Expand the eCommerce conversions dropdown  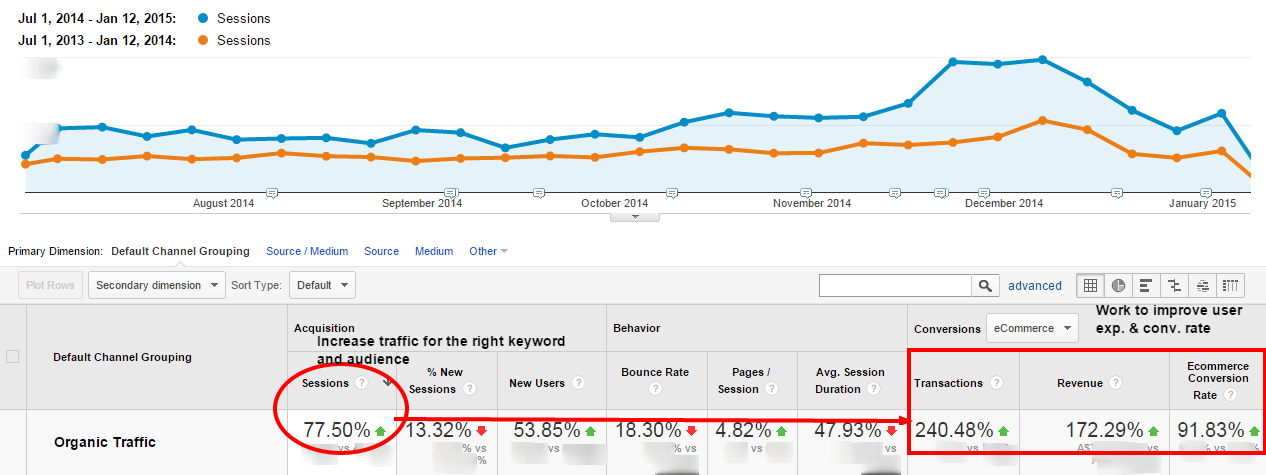(x=1032, y=328)
